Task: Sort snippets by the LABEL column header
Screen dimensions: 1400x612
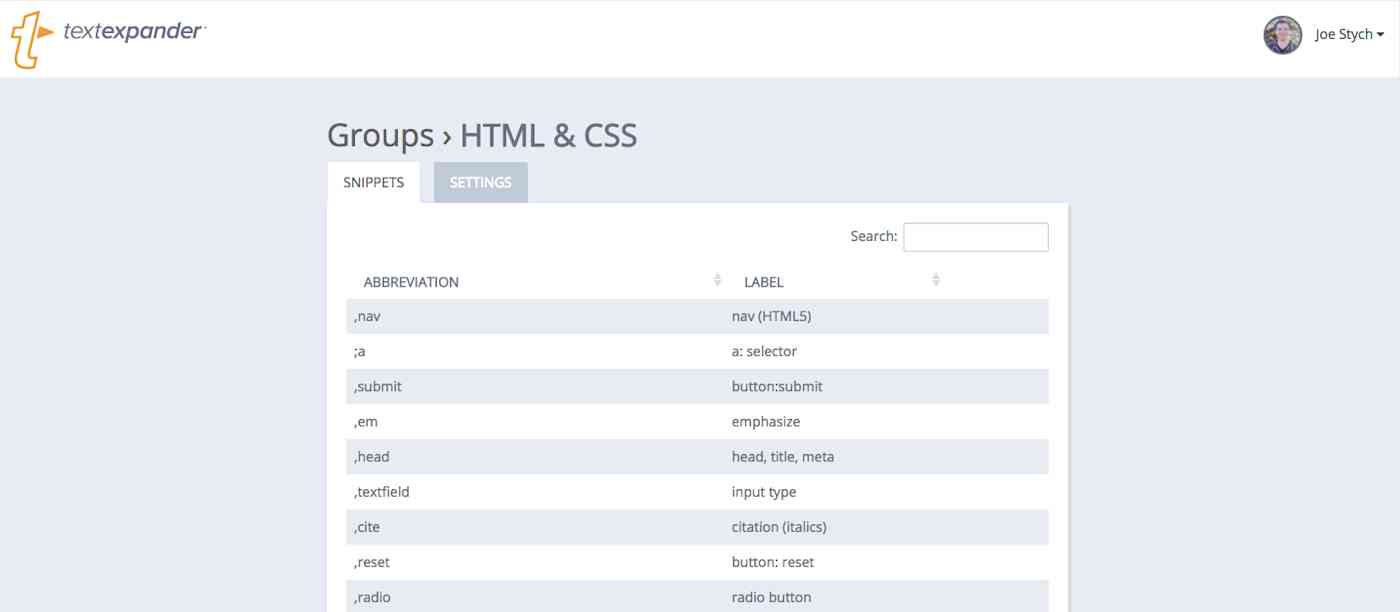Action: click(x=763, y=281)
